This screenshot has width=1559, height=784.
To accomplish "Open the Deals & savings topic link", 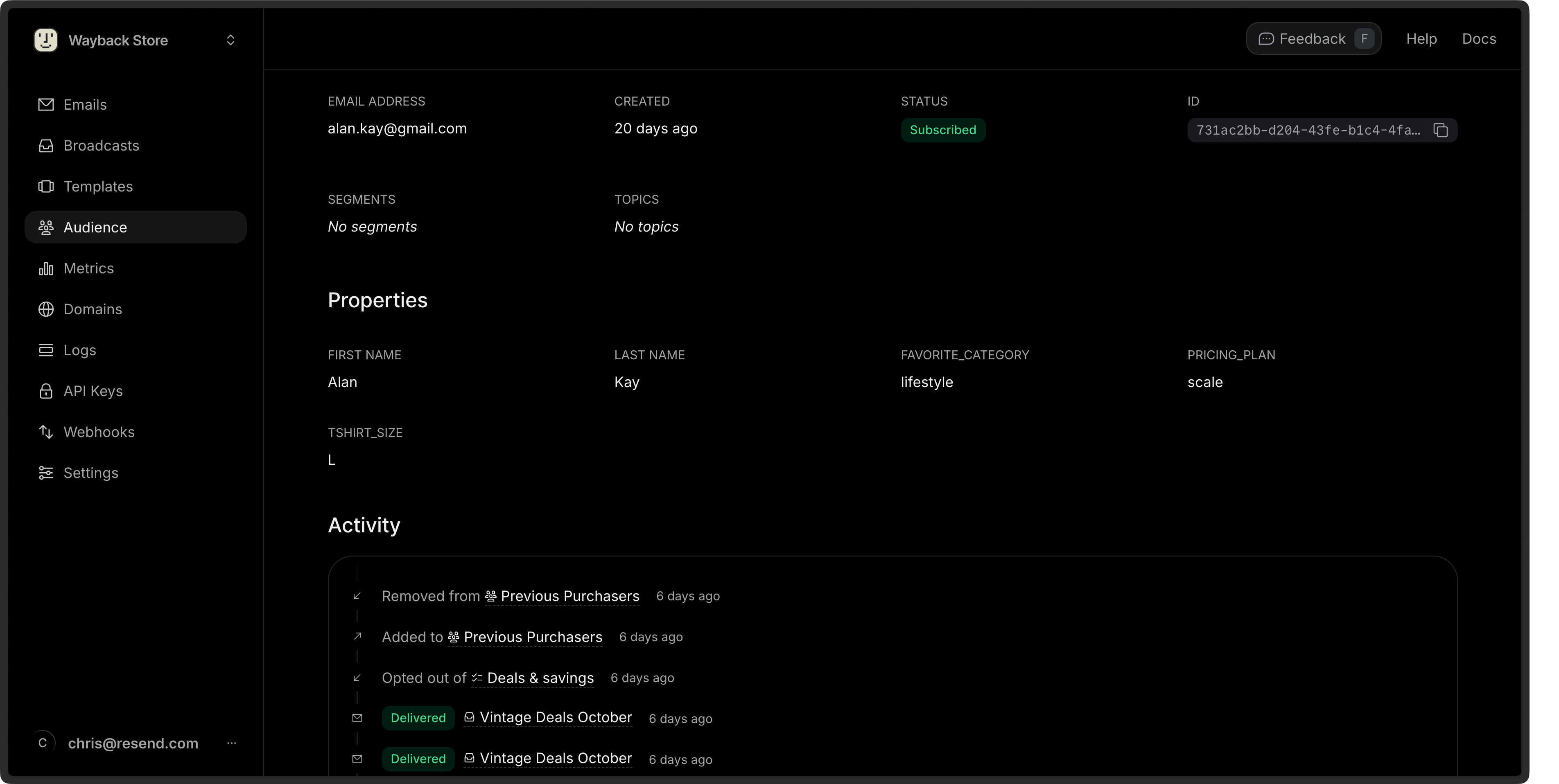I will click(539, 678).
